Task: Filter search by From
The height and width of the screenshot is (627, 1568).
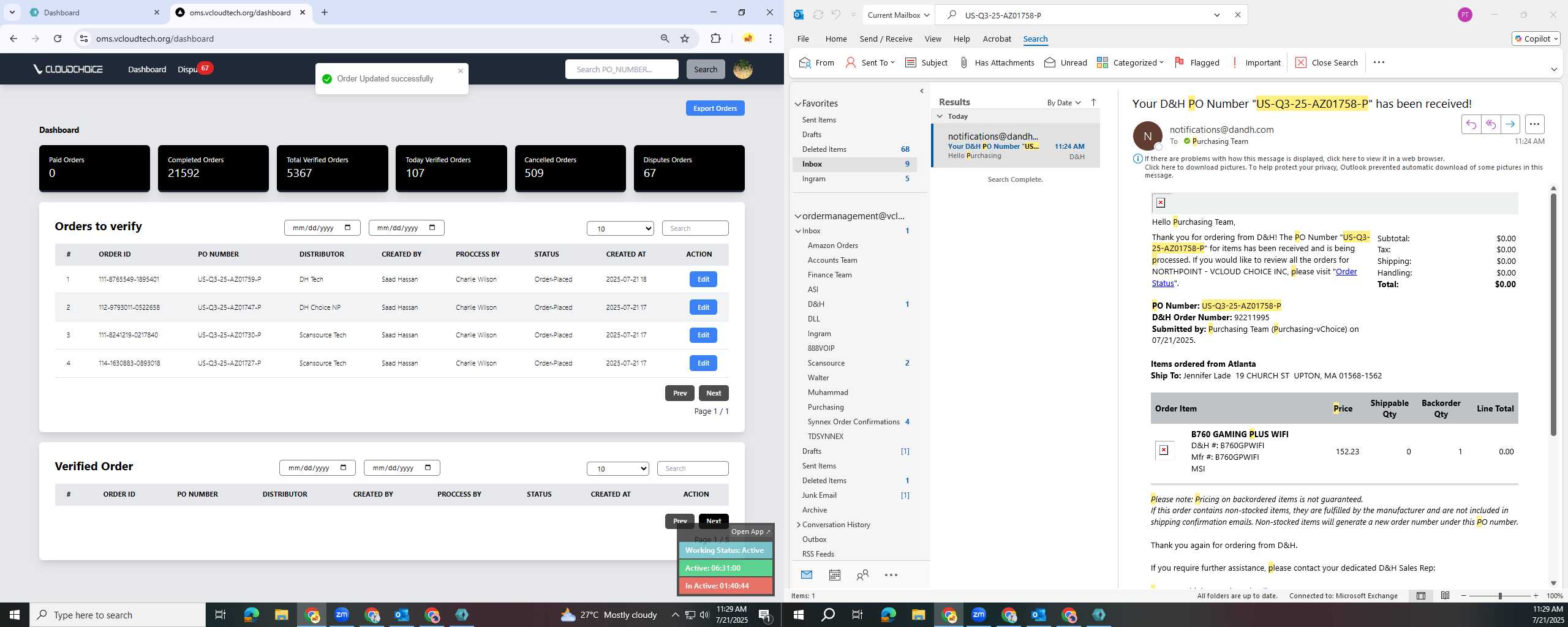Action: click(816, 62)
